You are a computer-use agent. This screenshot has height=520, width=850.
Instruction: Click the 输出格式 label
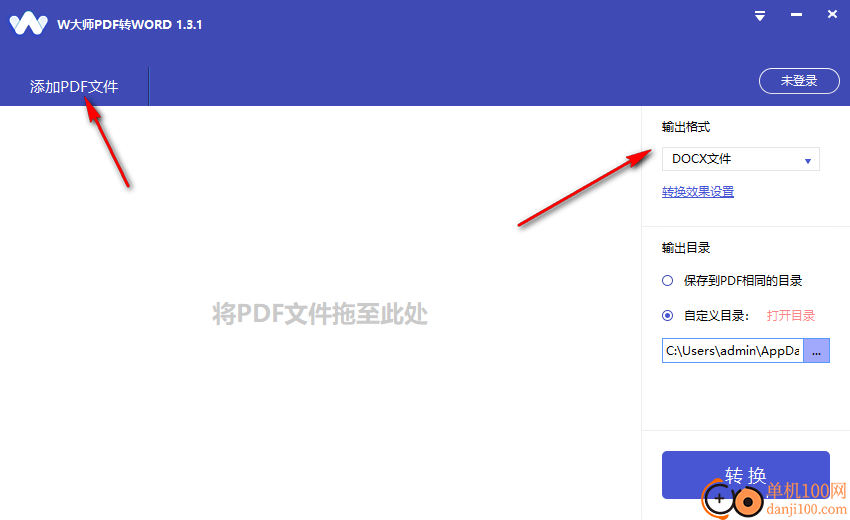(x=686, y=127)
